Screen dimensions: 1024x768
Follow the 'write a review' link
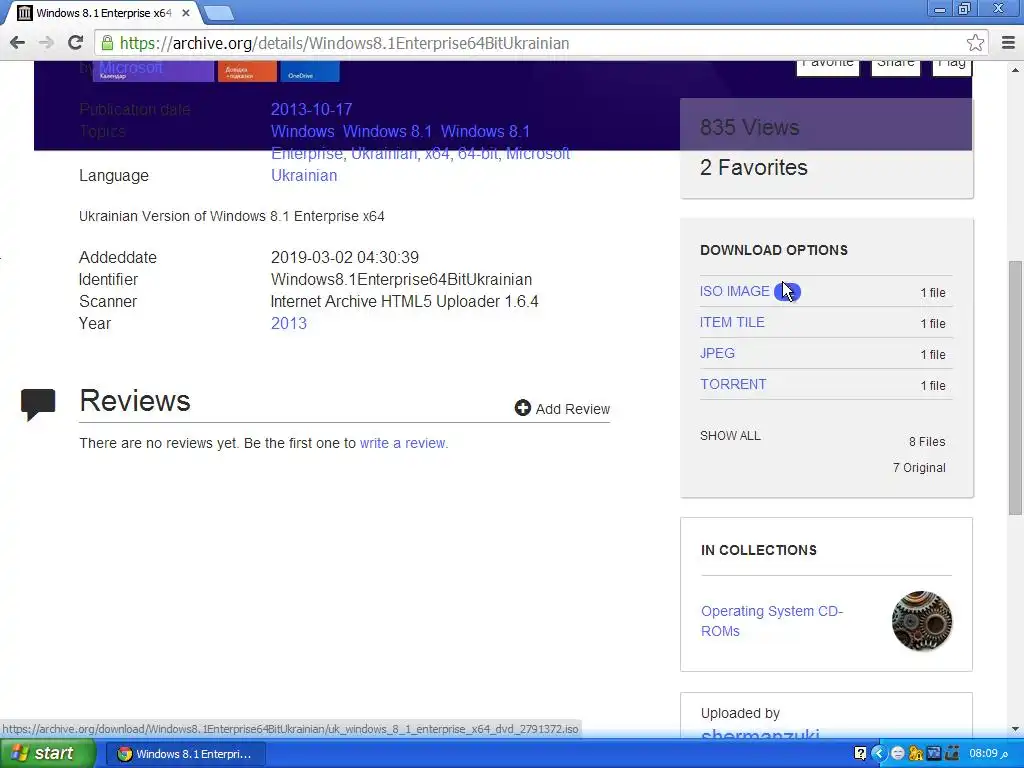click(404, 443)
